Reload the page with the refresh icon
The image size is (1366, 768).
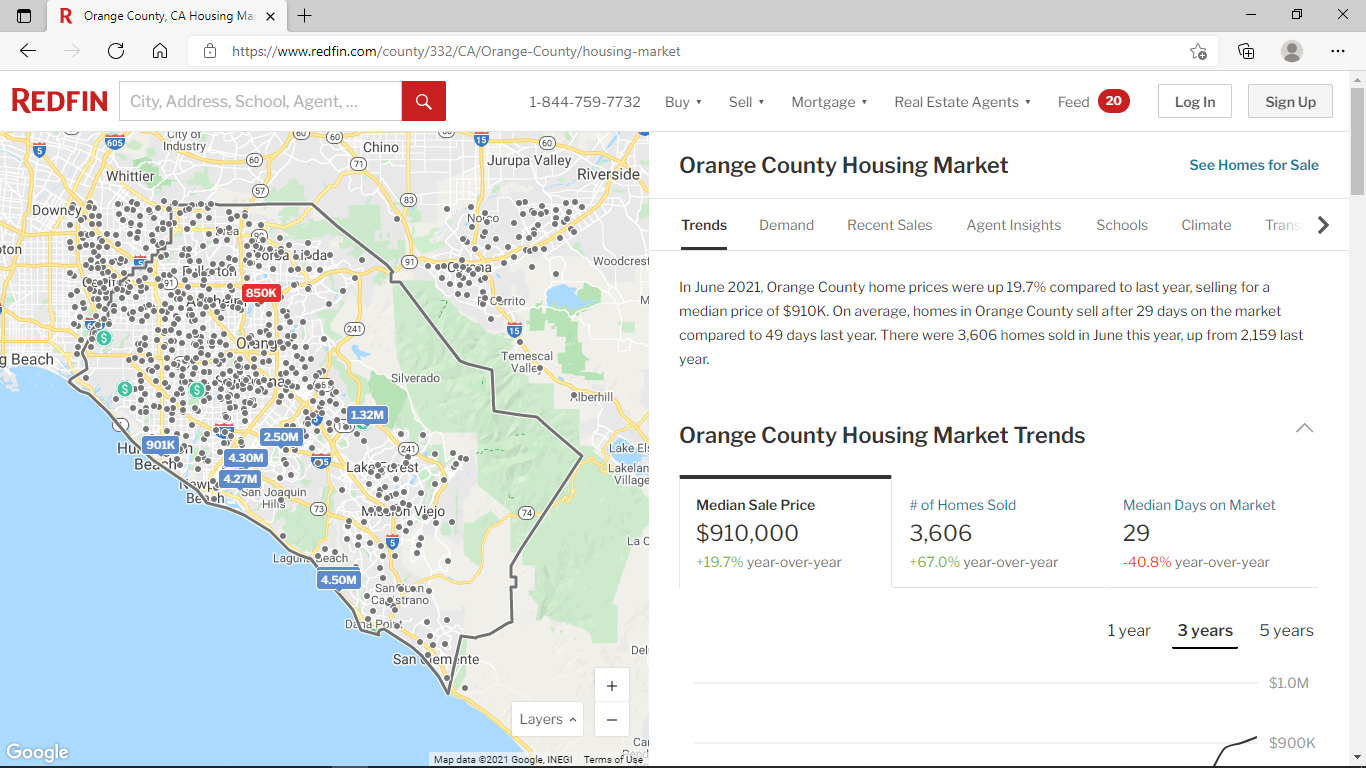tap(116, 51)
